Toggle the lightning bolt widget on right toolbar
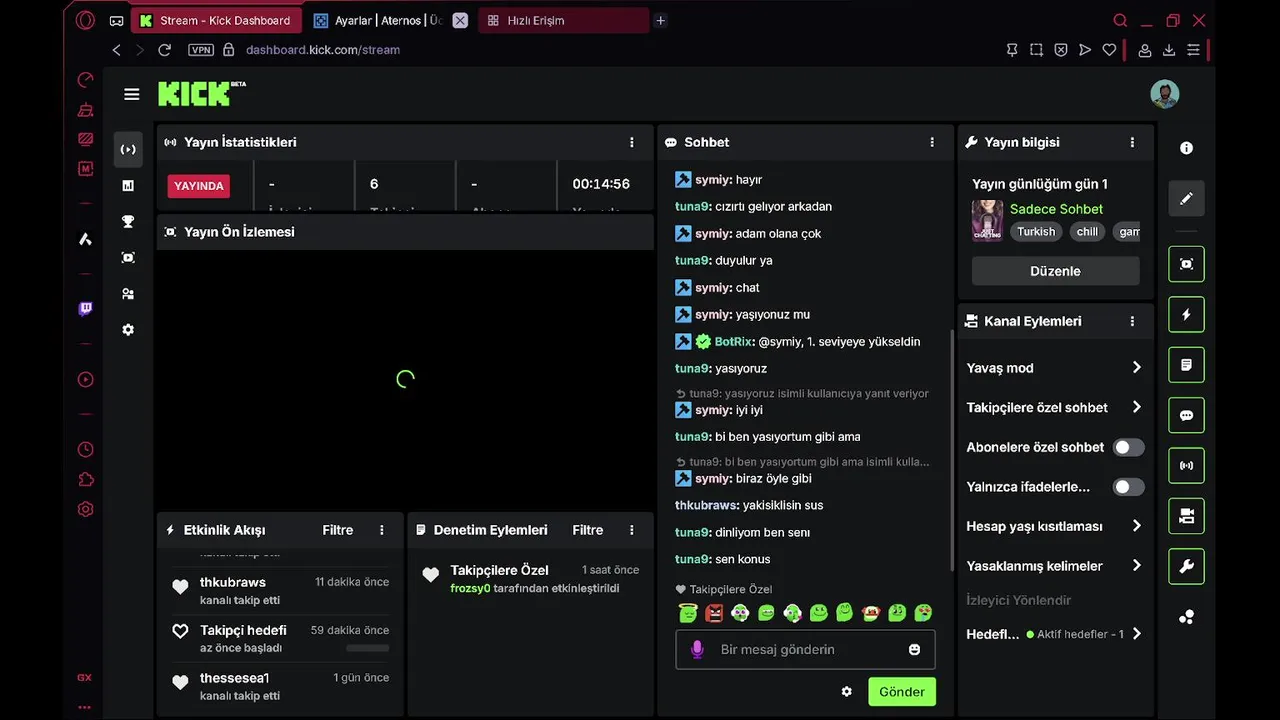This screenshot has height=720, width=1280. click(x=1186, y=314)
